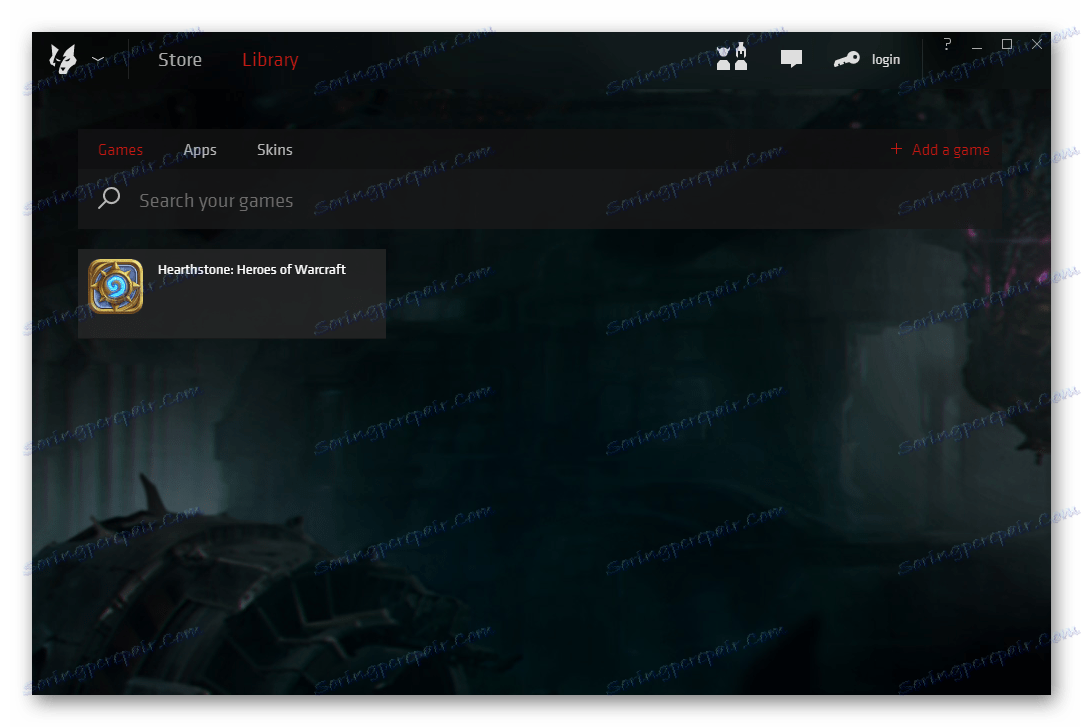
Task: Select Hearthstone: Heroes of Warcraft title text
Action: pos(251,269)
